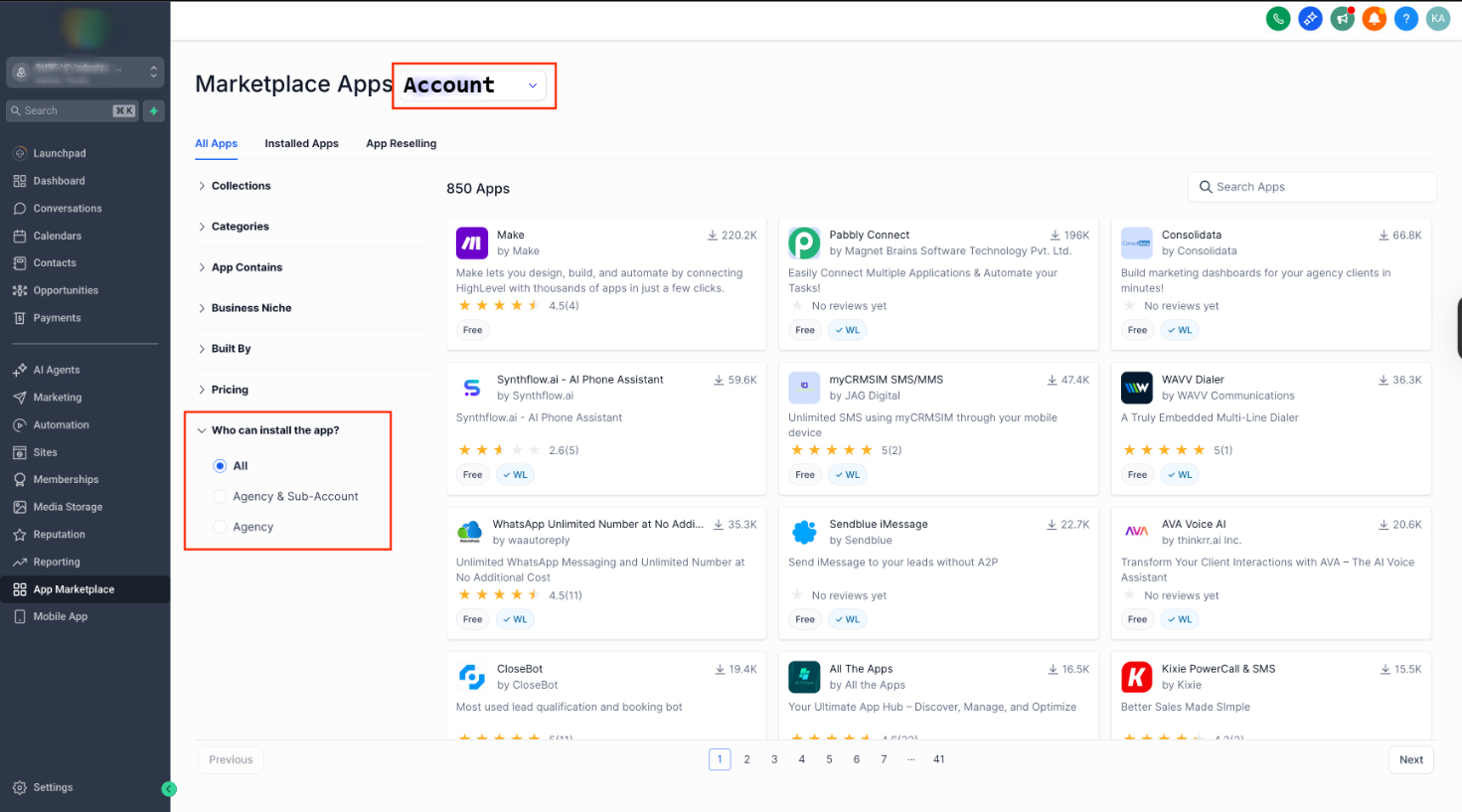This screenshot has width=1462, height=812.
Task: Jump to last page 41
Action: [938, 759]
